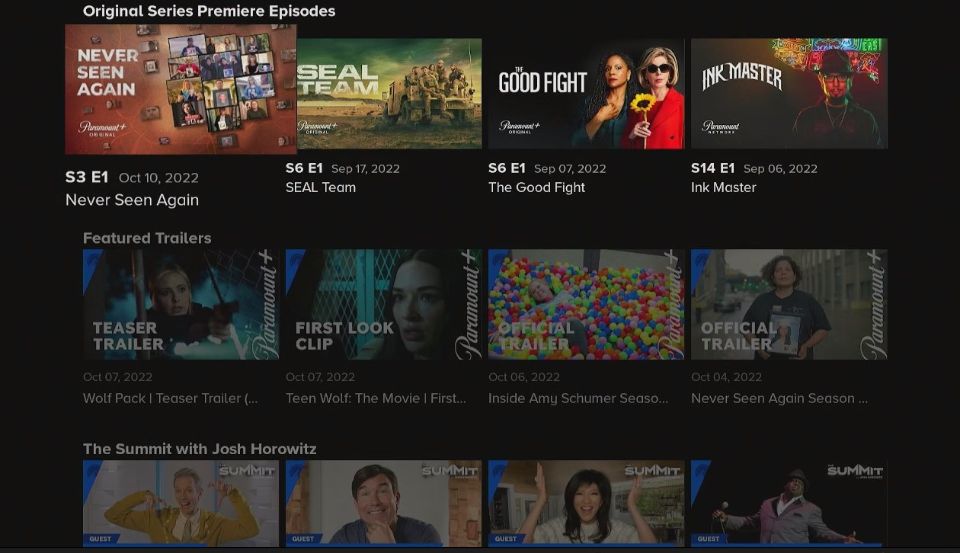This screenshot has width=960, height=553.
Task: Open The Good Fight premiere thumbnail
Action: (586, 94)
